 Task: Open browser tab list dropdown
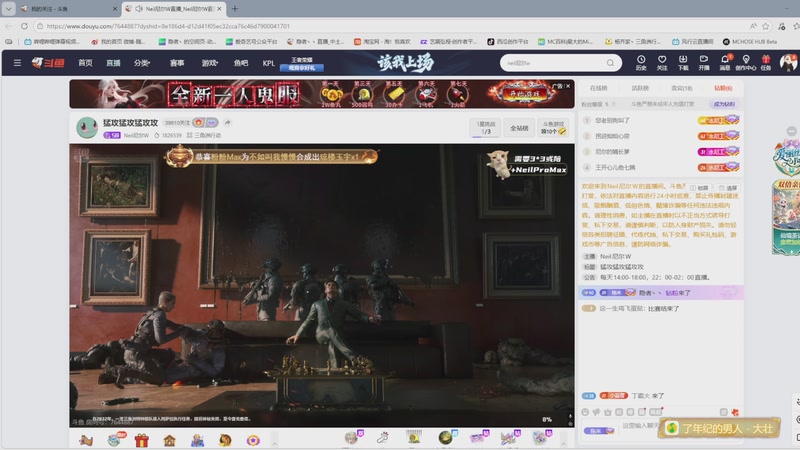[x=9, y=9]
